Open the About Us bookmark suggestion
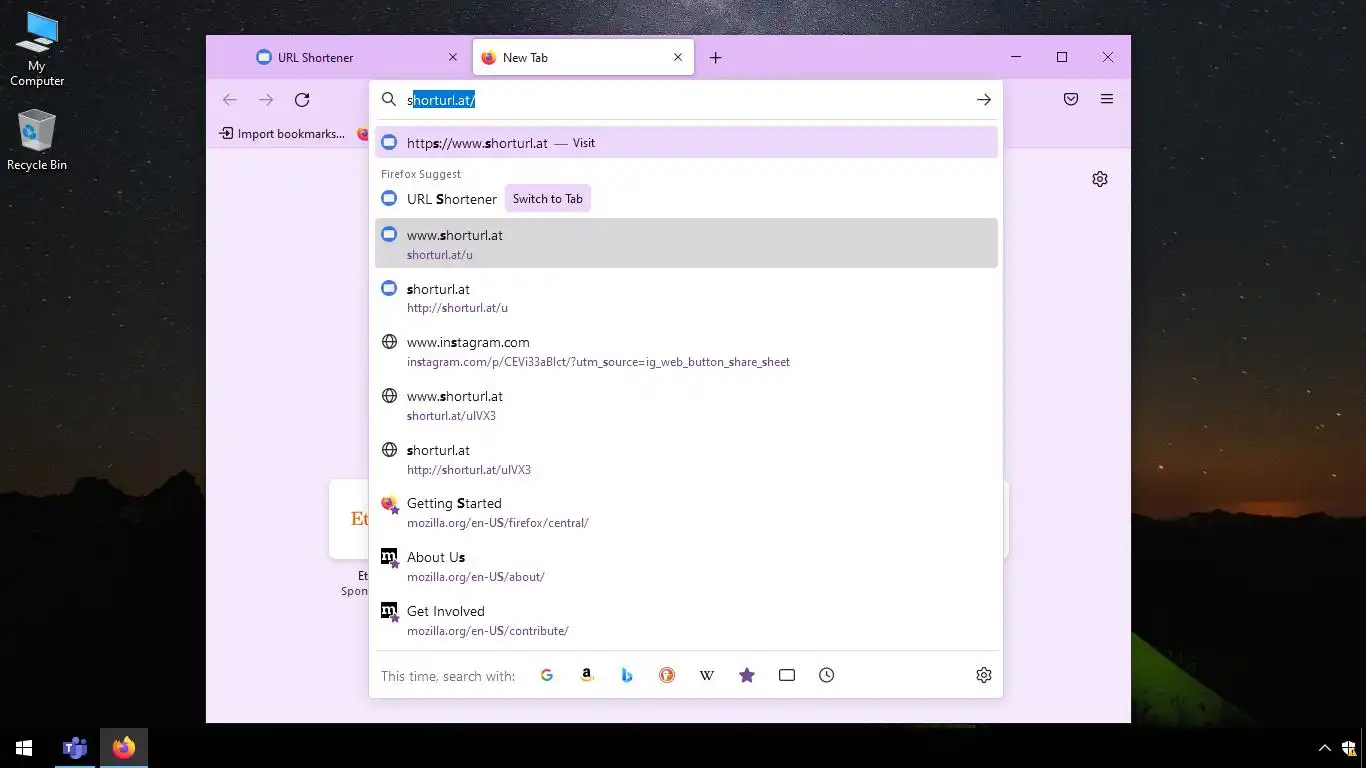Image resolution: width=1366 pixels, height=768 pixels. pos(686,566)
